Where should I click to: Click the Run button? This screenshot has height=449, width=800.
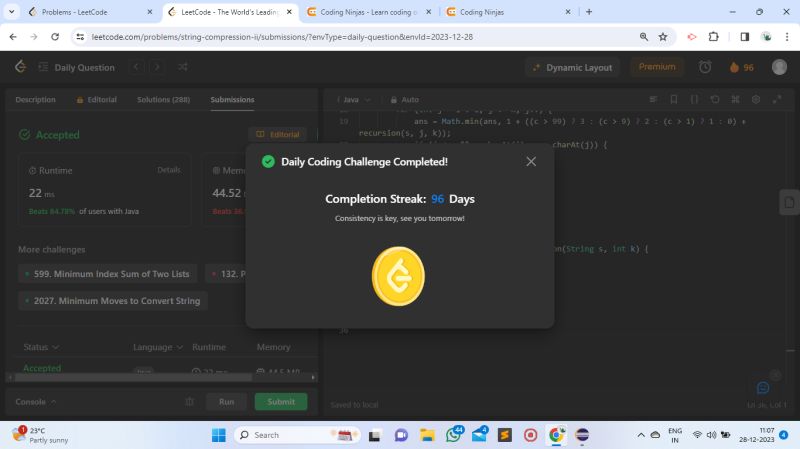tap(227, 402)
